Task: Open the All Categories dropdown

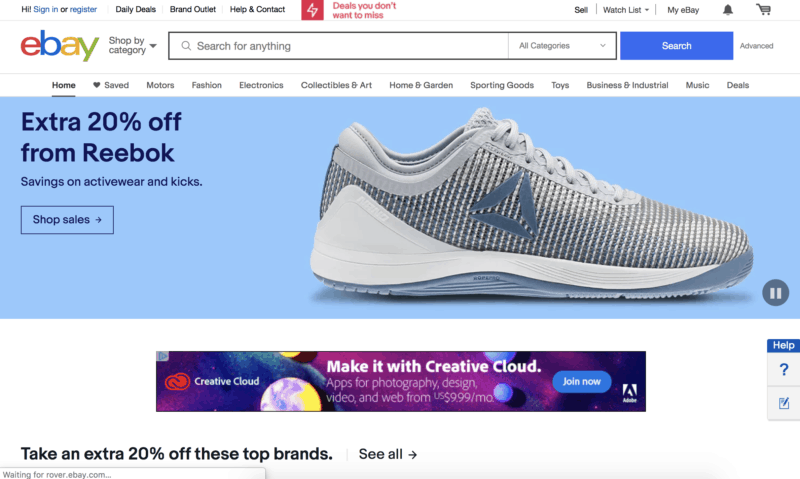Action: coord(562,46)
